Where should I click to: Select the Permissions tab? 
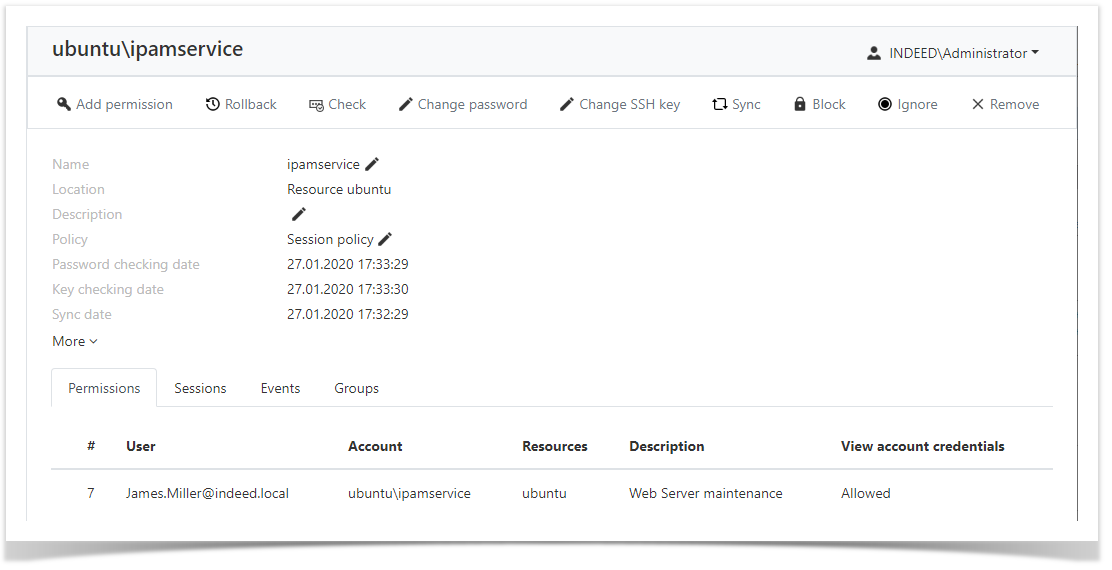104,388
